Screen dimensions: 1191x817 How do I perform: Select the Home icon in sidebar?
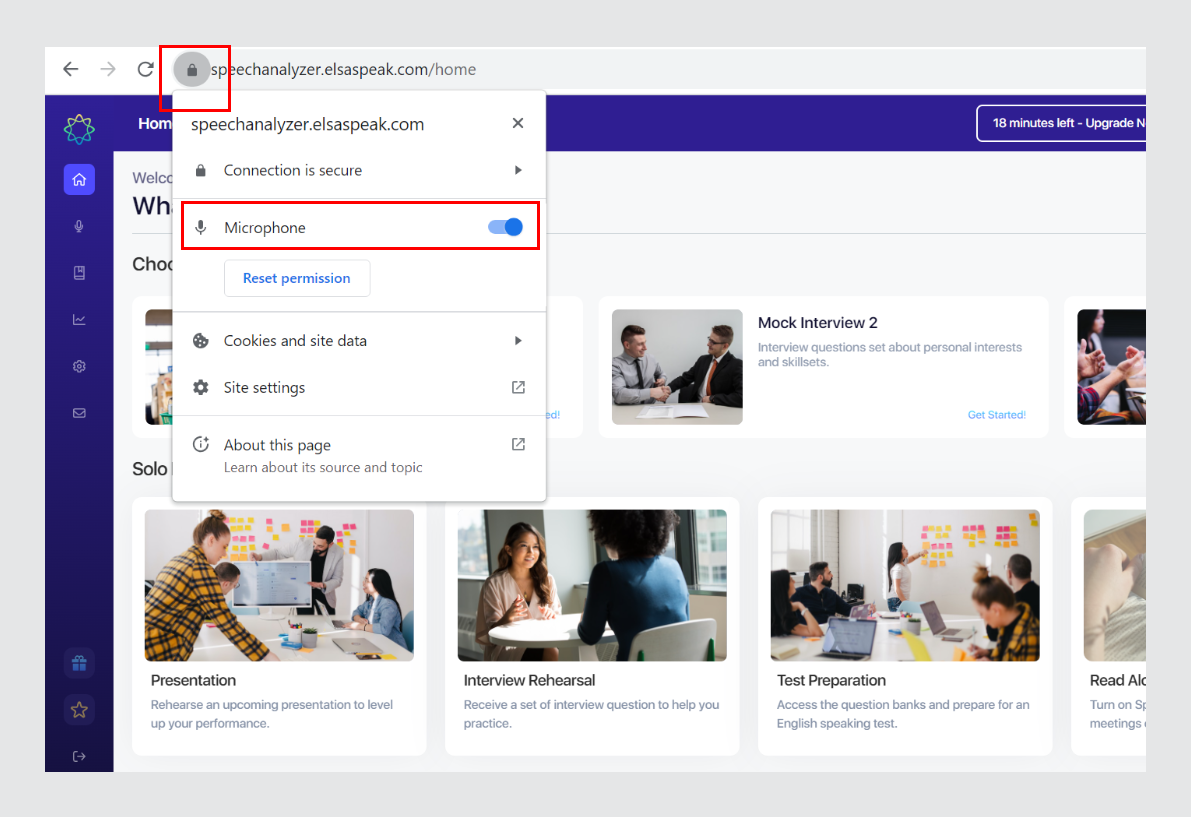tap(79, 180)
